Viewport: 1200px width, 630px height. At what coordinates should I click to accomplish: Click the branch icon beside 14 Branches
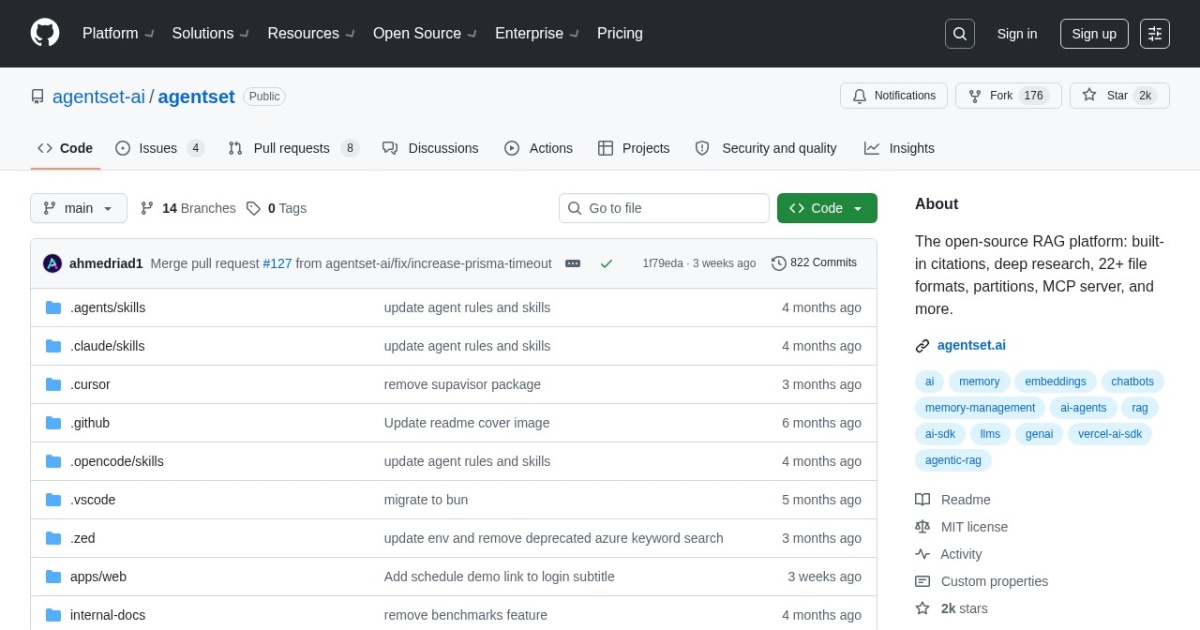[147, 208]
